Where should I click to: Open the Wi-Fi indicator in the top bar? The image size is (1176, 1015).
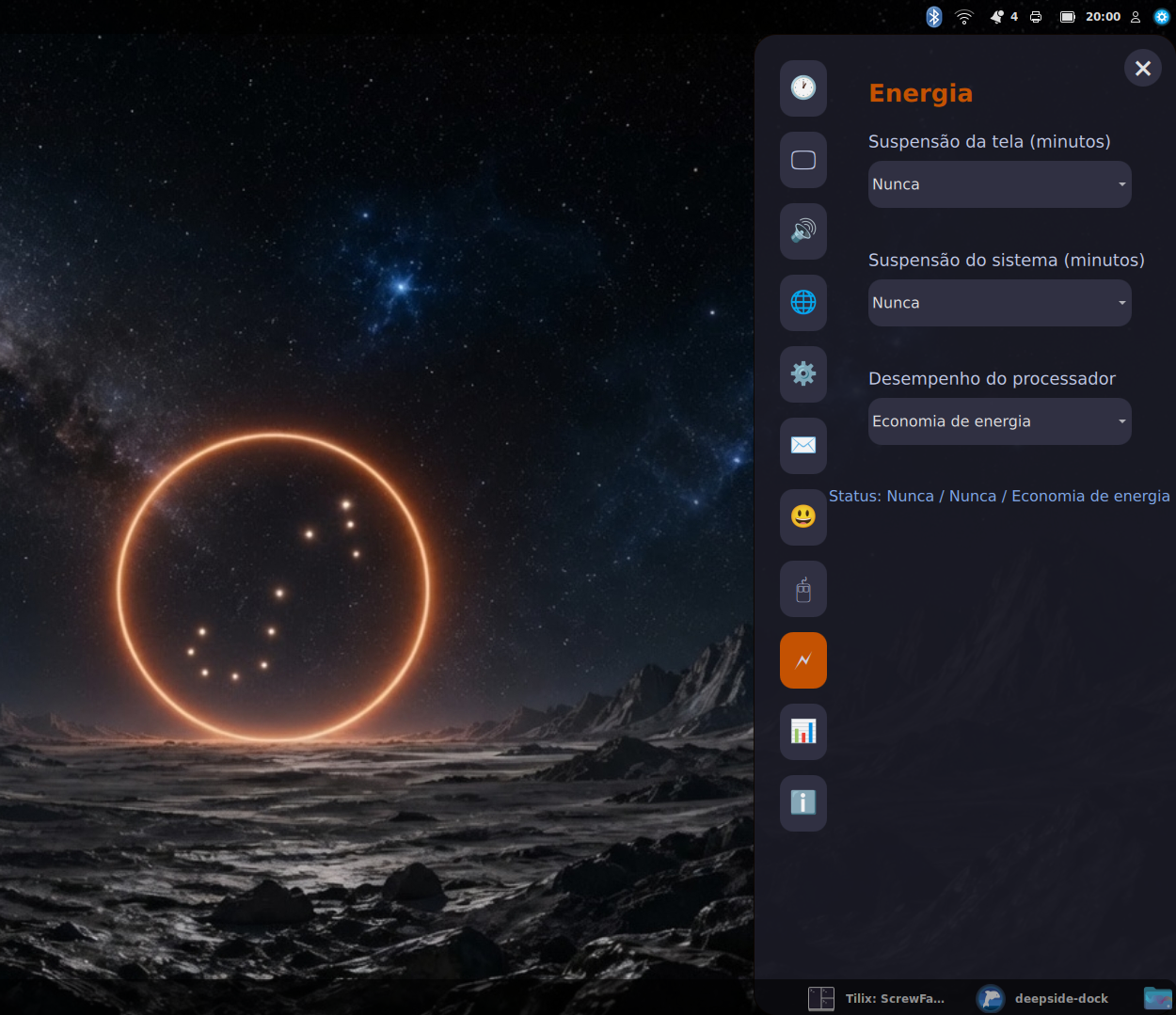964,17
